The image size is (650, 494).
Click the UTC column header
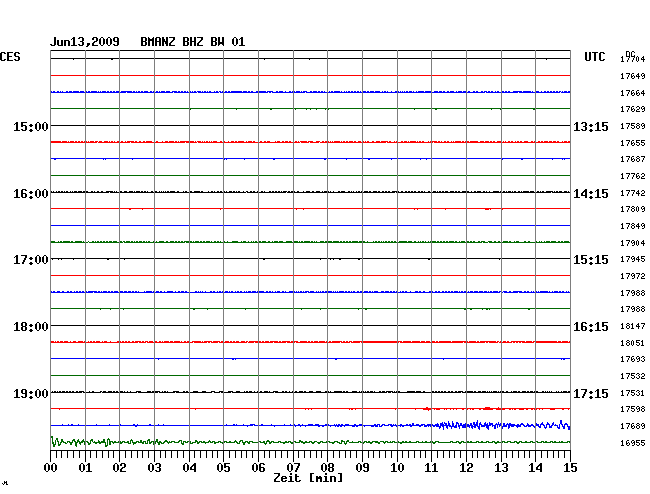click(x=594, y=57)
